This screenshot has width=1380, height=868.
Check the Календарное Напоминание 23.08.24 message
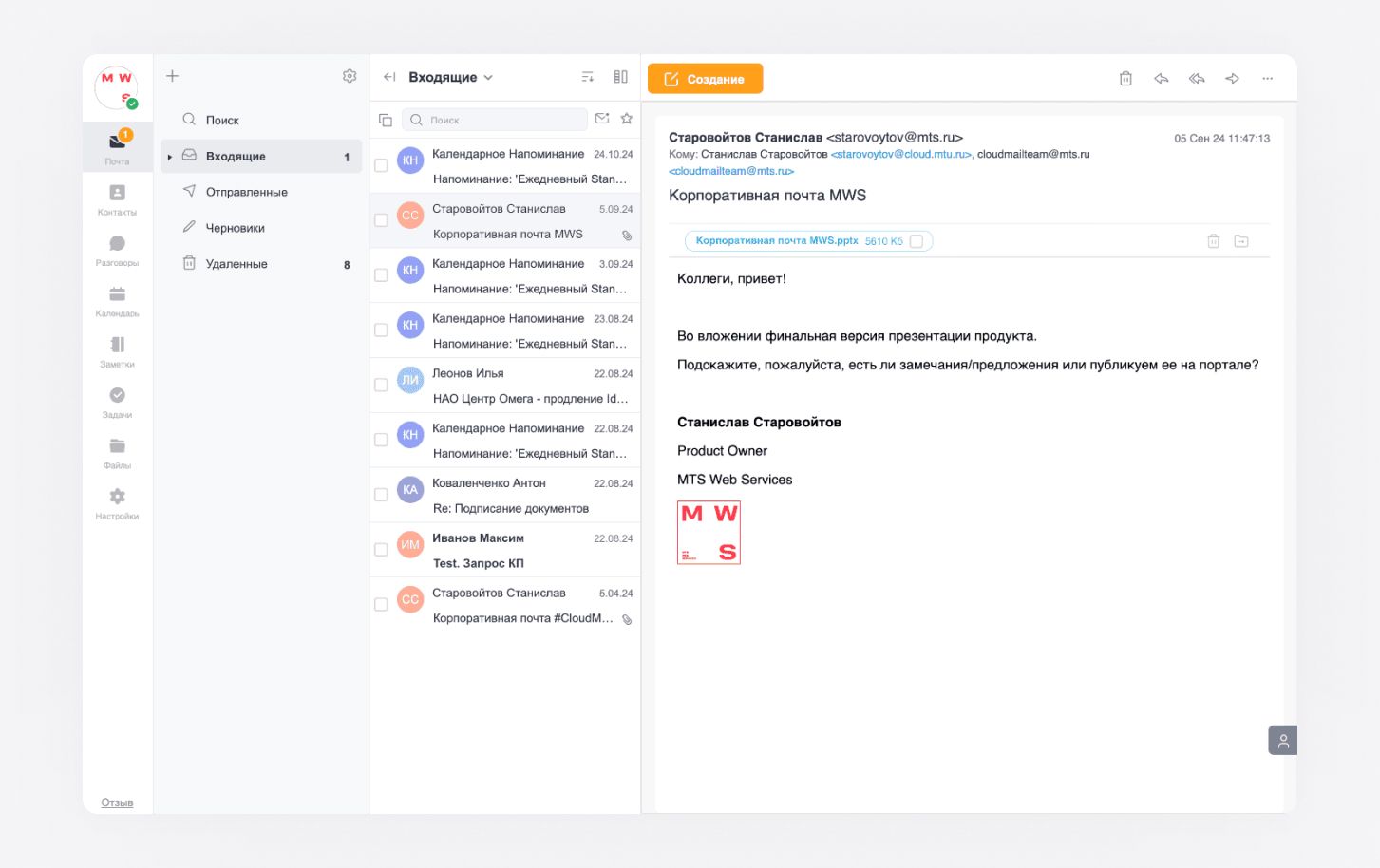pyautogui.click(x=381, y=330)
